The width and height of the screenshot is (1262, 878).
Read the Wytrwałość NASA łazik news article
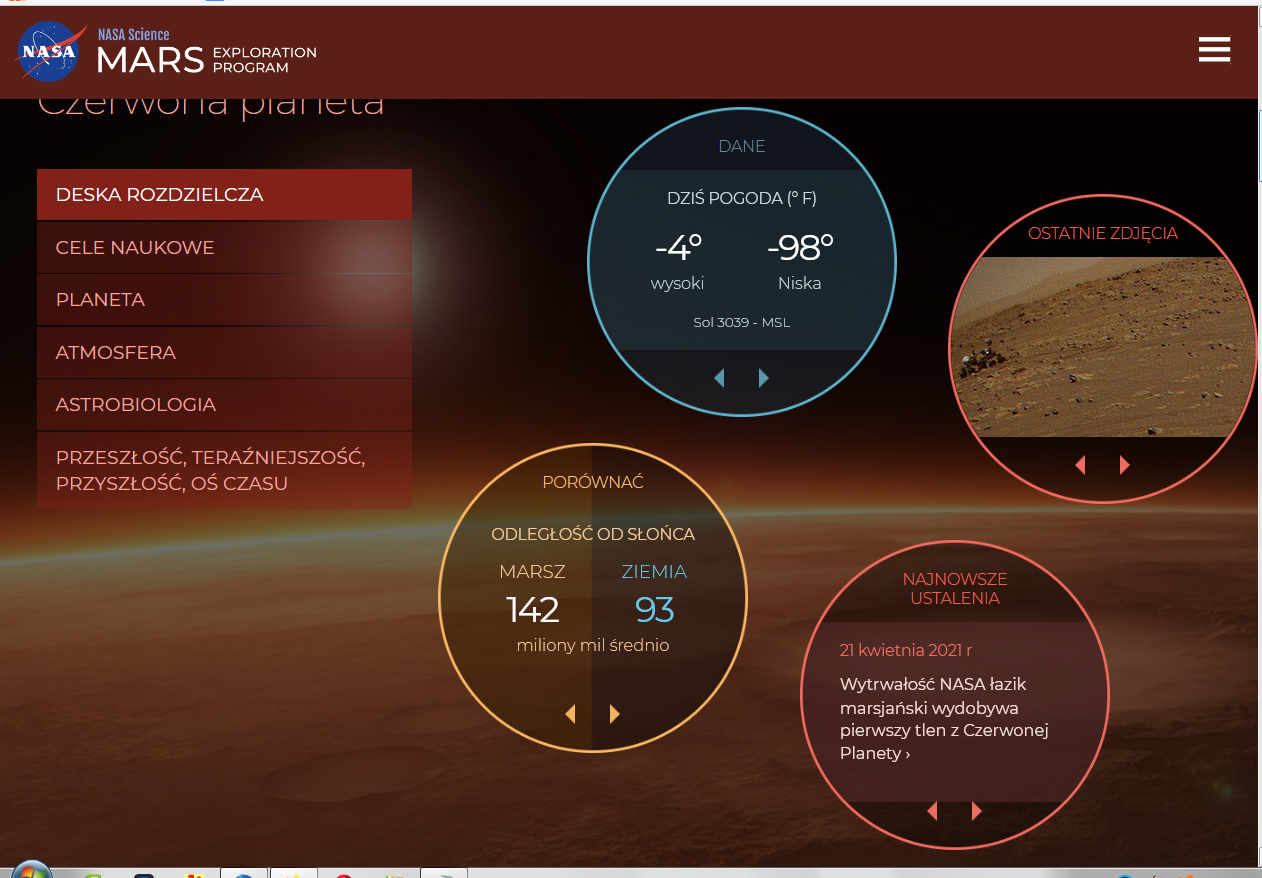tap(944, 719)
